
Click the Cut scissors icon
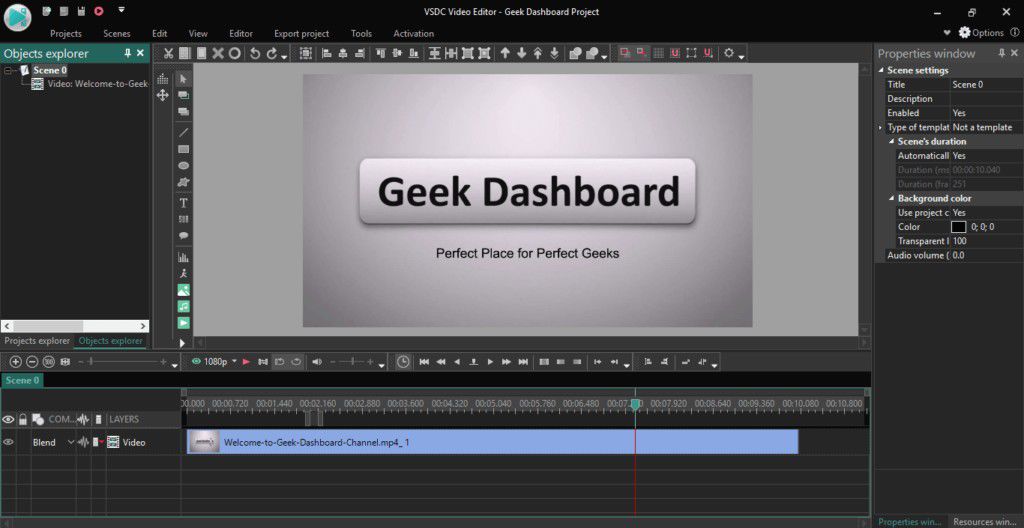pos(169,53)
